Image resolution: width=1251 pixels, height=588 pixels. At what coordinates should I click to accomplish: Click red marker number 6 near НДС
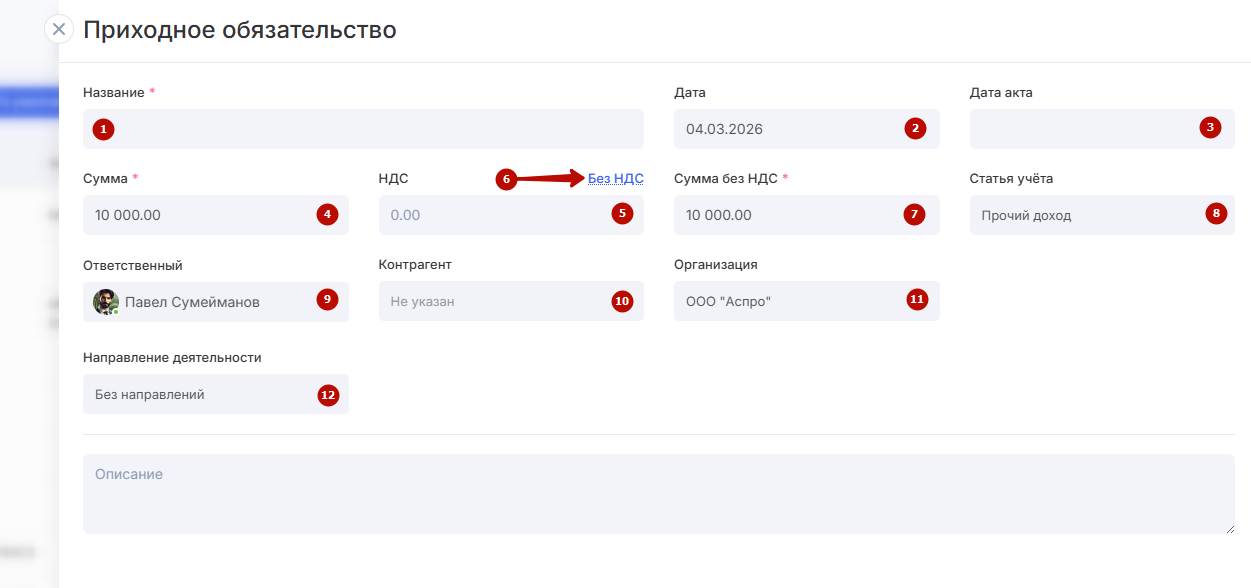coord(506,180)
